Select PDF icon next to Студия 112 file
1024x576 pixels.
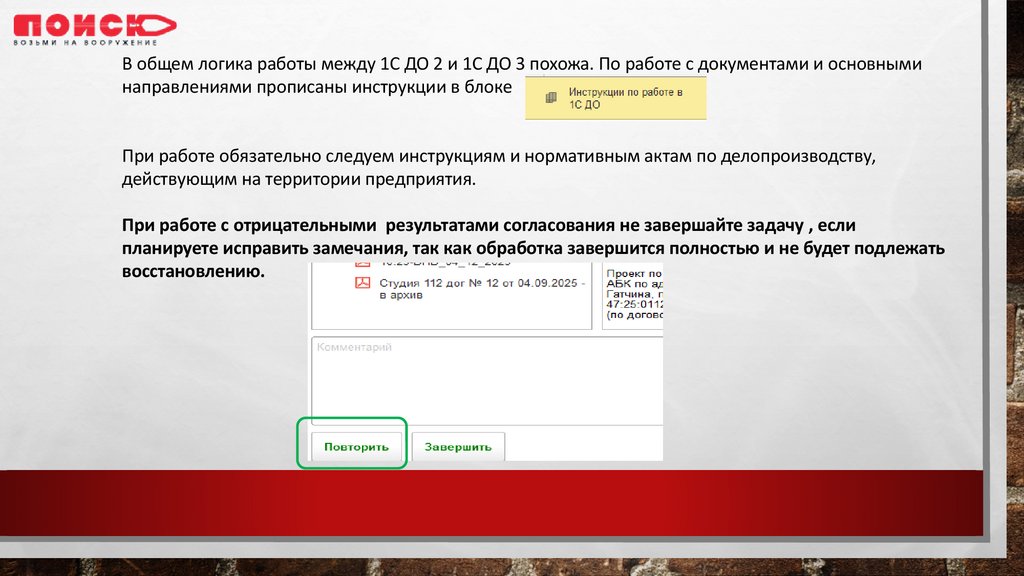(x=362, y=283)
